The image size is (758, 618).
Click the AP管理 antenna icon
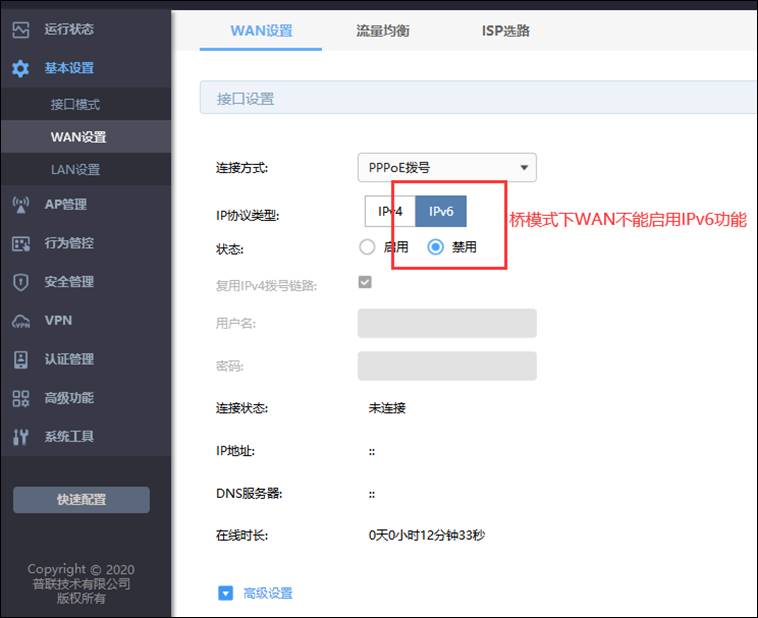pos(21,205)
